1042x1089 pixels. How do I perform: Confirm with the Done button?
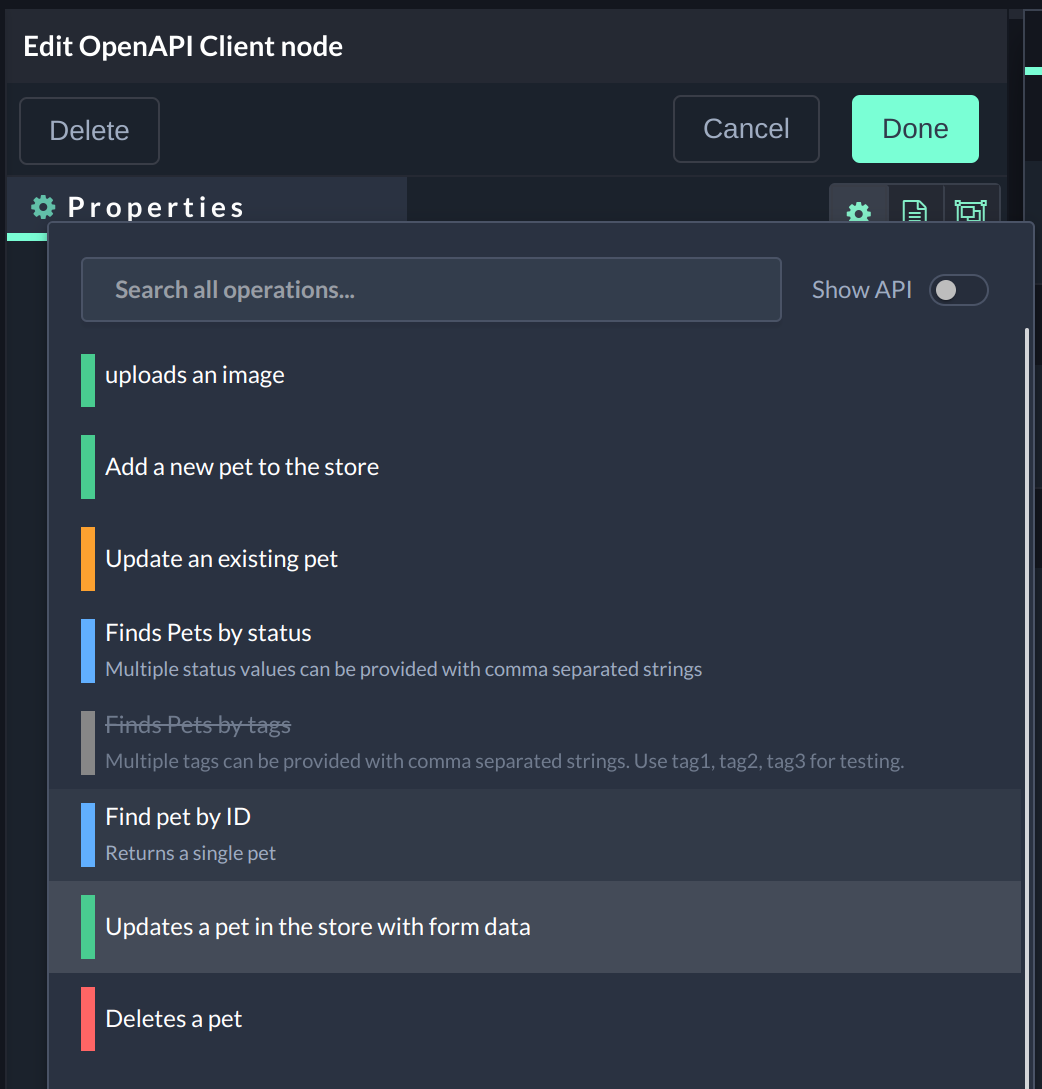[915, 129]
